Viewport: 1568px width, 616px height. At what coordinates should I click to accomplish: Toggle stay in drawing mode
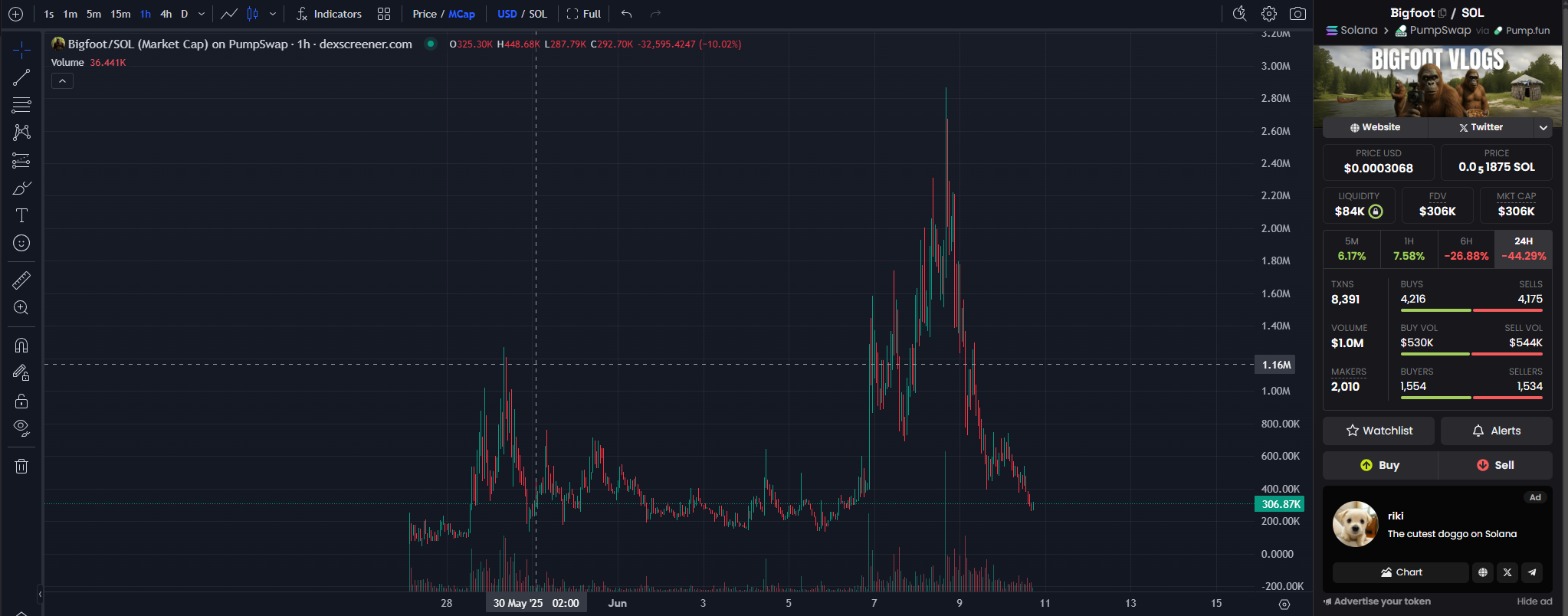pyautogui.click(x=21, y=373)
